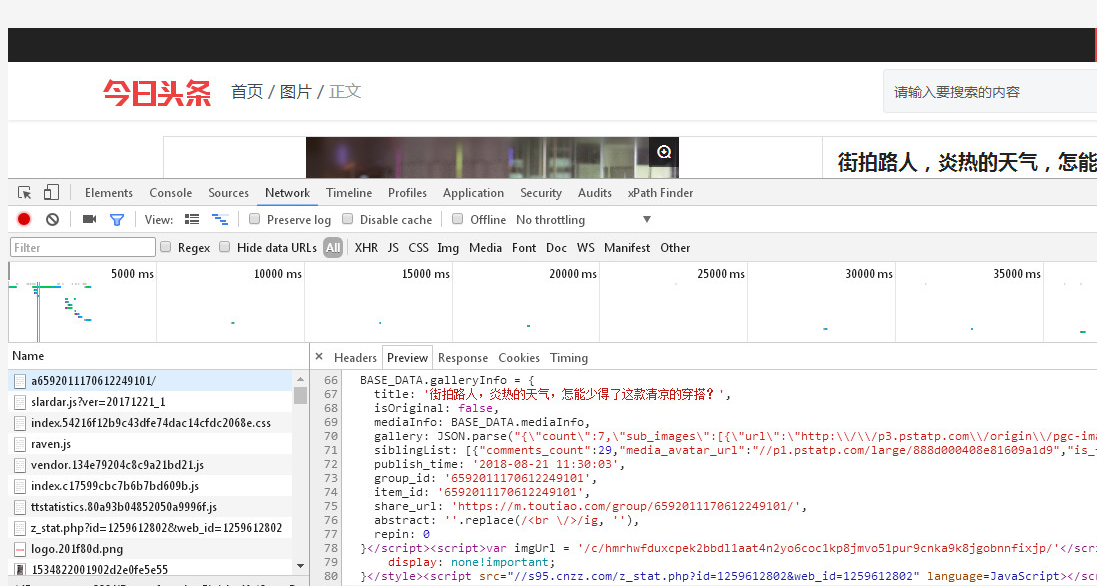The width and height of the screenshot is (1097, 586).
Task: Select the slardar.js?ver=20171221_1 request
Action: click(x=150, y=402)
